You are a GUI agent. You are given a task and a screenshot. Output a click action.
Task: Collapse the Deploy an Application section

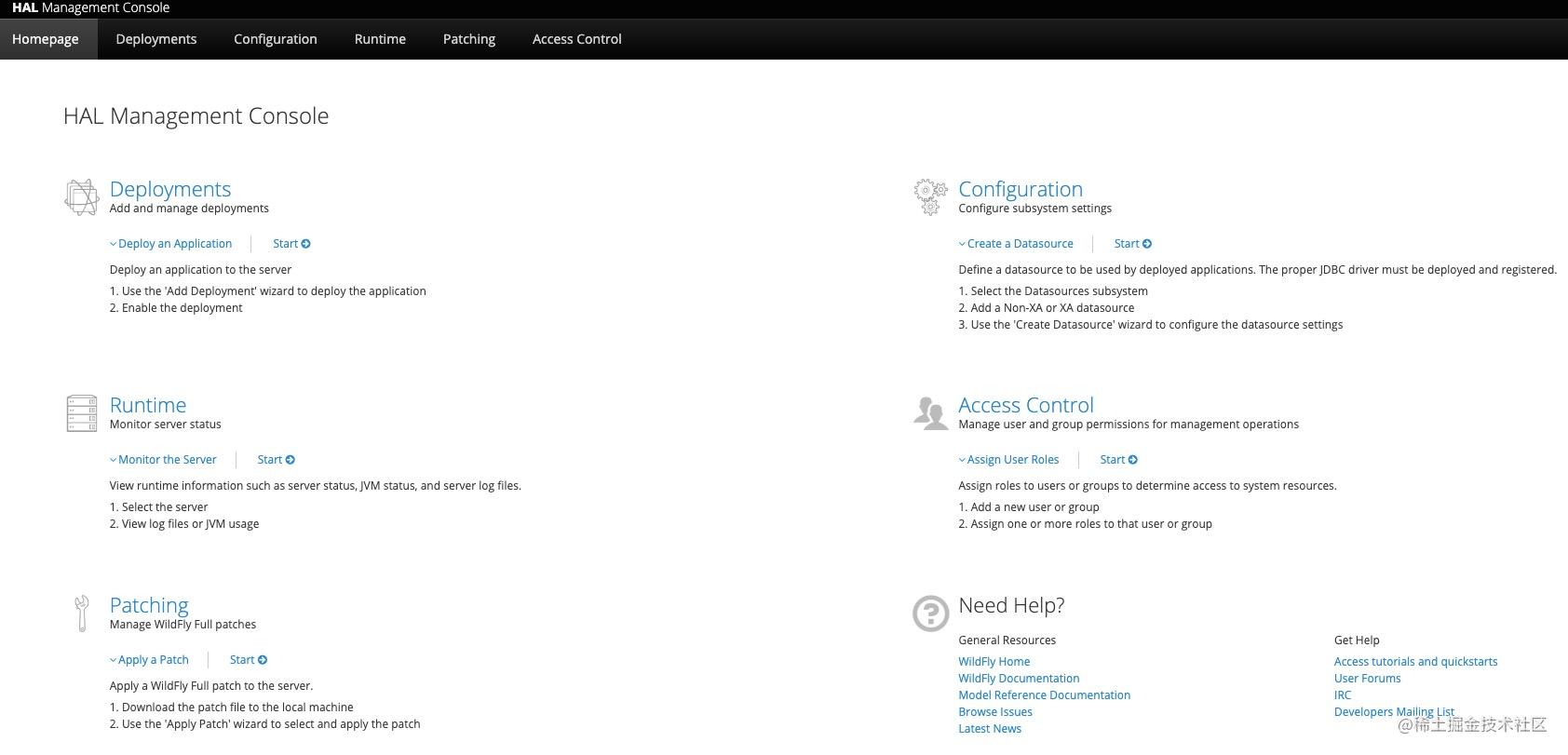(x=171, y=244)
